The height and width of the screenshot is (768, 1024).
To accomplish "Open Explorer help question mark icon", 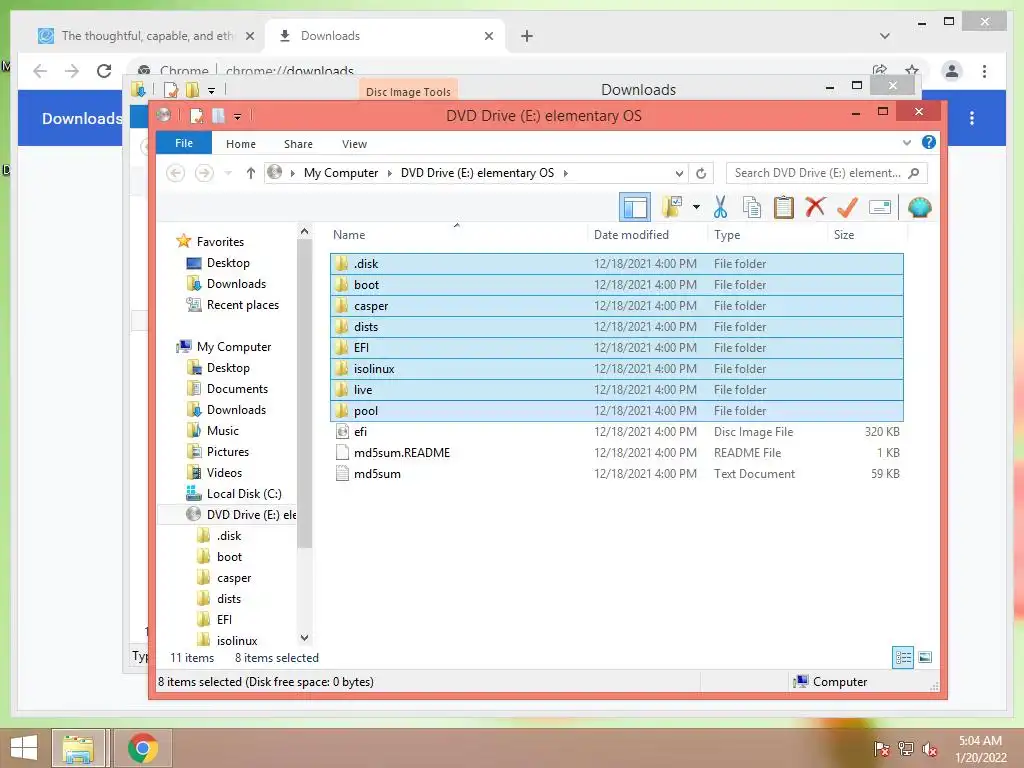I will (x=929, y=142).
